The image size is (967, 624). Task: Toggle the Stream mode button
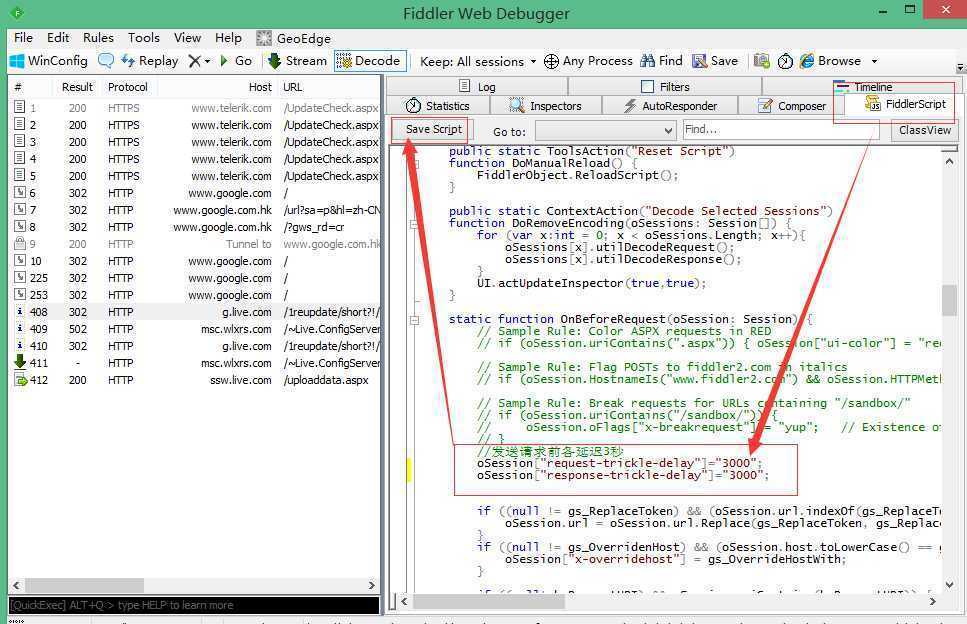[x=297, y=61]
